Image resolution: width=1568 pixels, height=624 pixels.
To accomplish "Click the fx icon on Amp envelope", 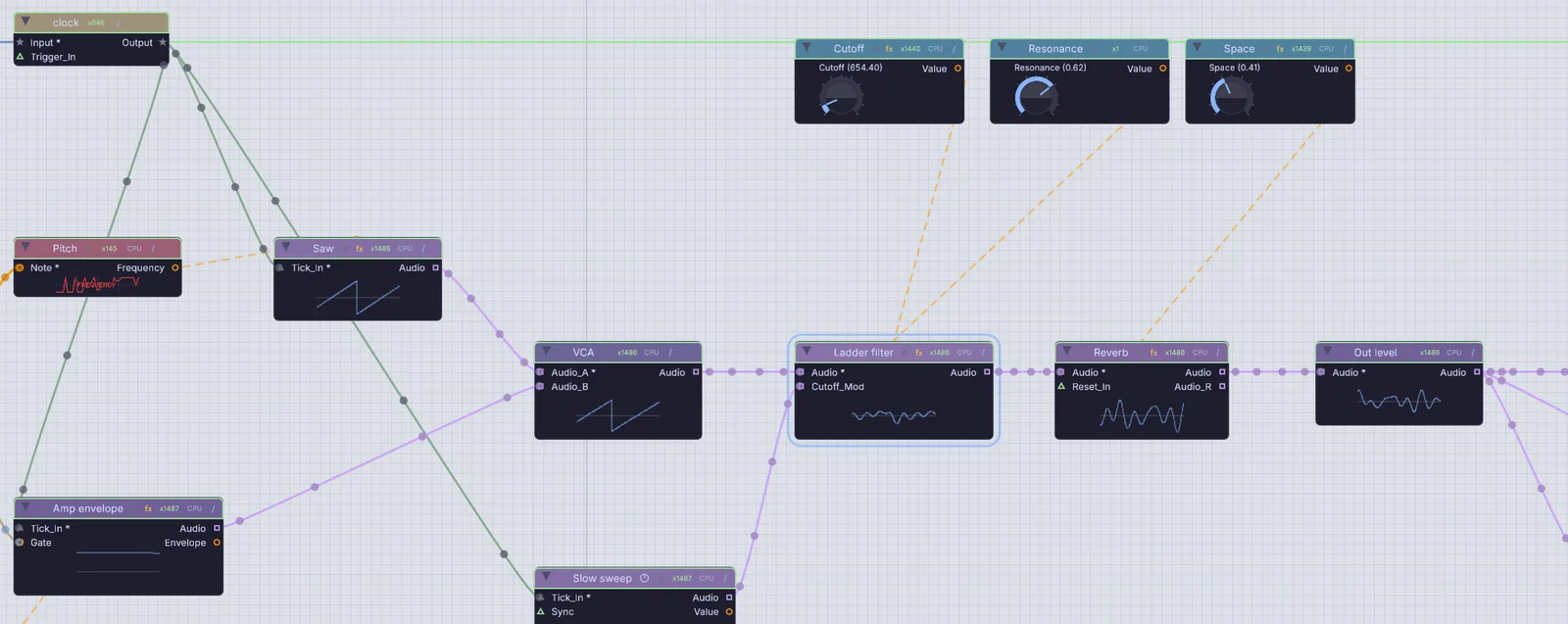I will coord(148,508).
